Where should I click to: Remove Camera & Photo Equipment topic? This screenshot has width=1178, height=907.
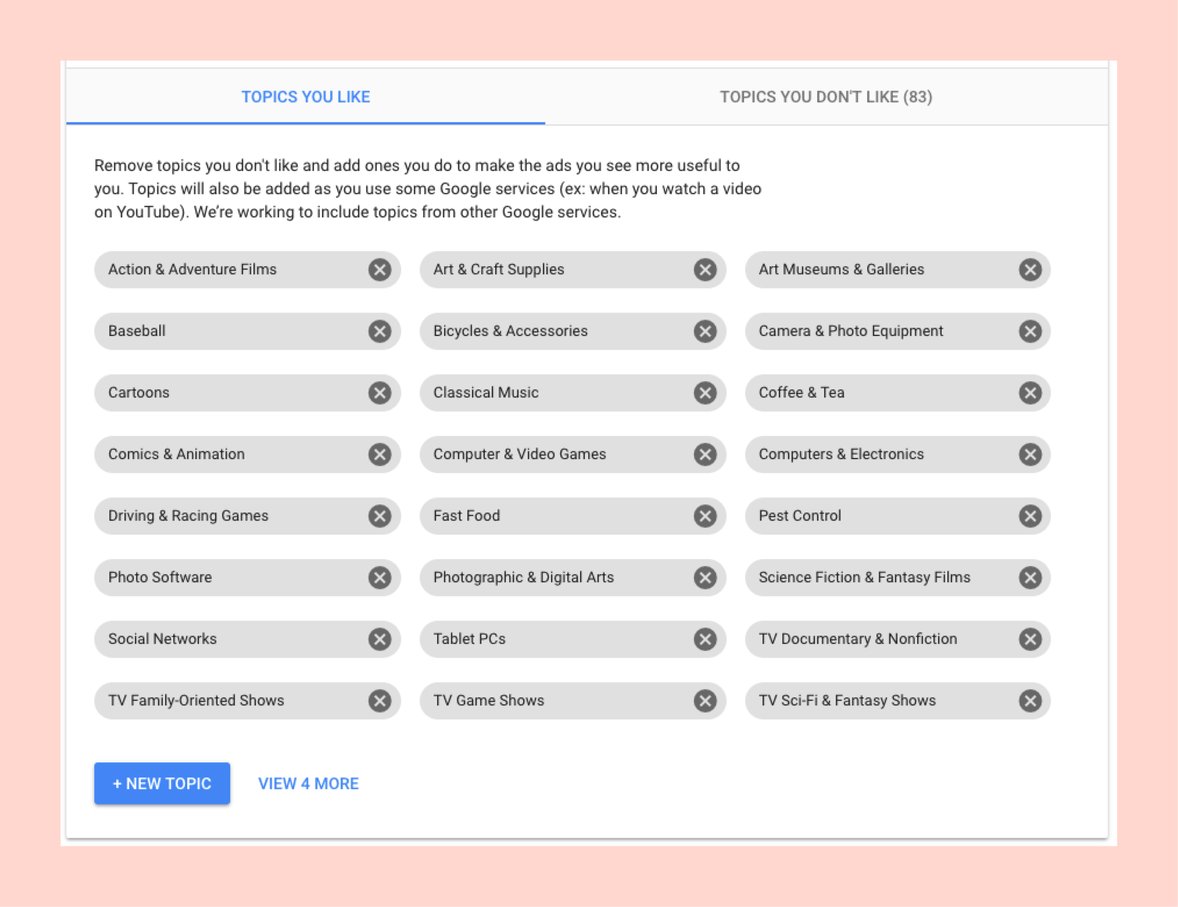pos(1030,331)
